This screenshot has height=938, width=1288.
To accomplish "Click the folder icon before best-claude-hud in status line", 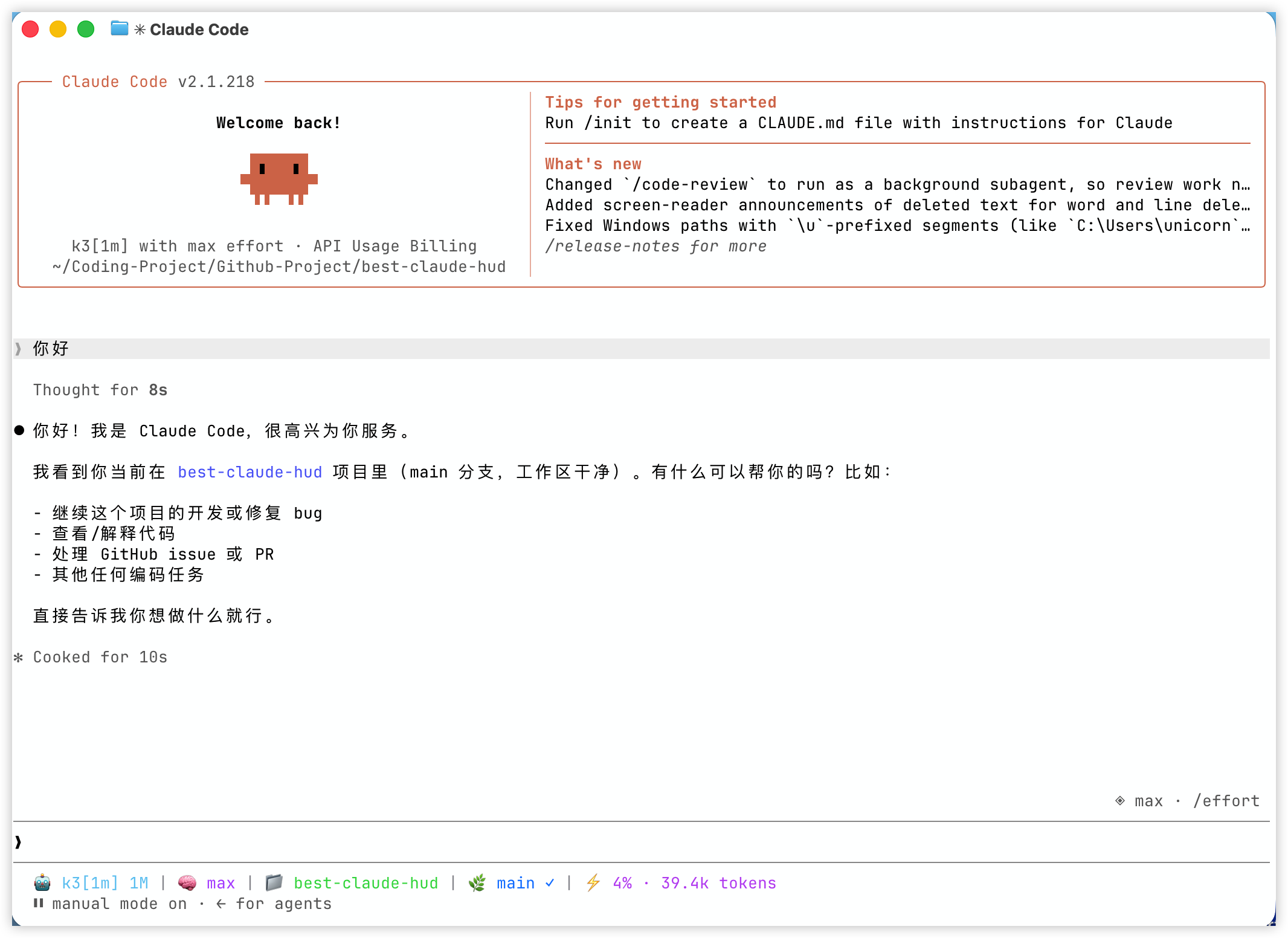I will (274, 883).
